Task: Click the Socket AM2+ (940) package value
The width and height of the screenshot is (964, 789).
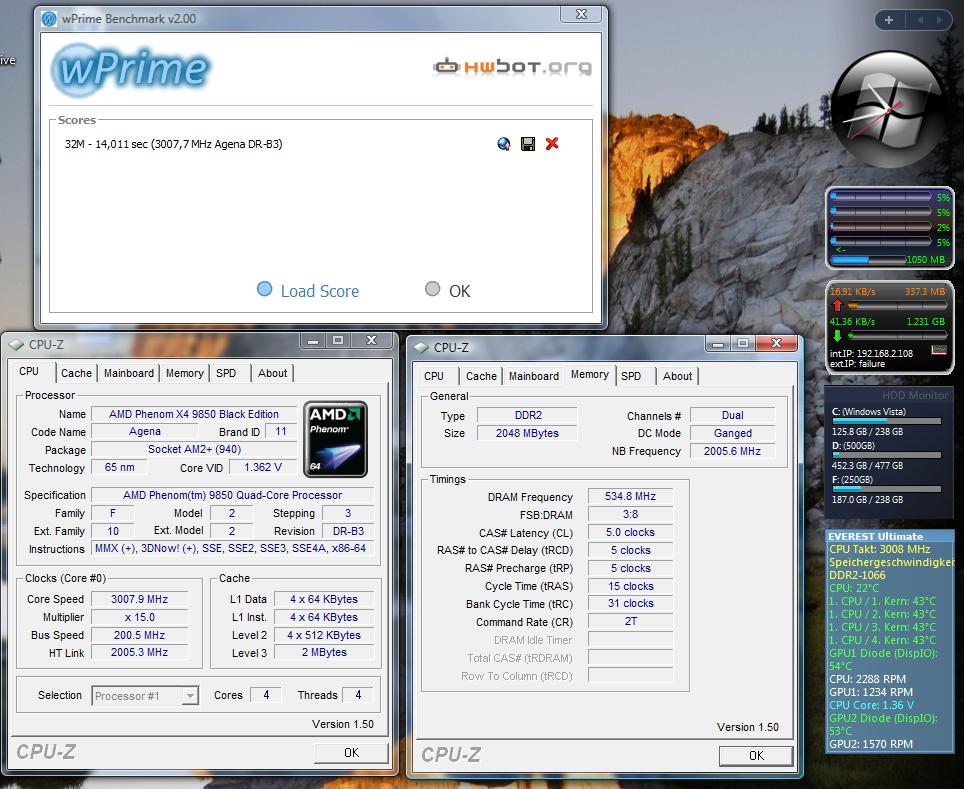Action: click(194, 450)
